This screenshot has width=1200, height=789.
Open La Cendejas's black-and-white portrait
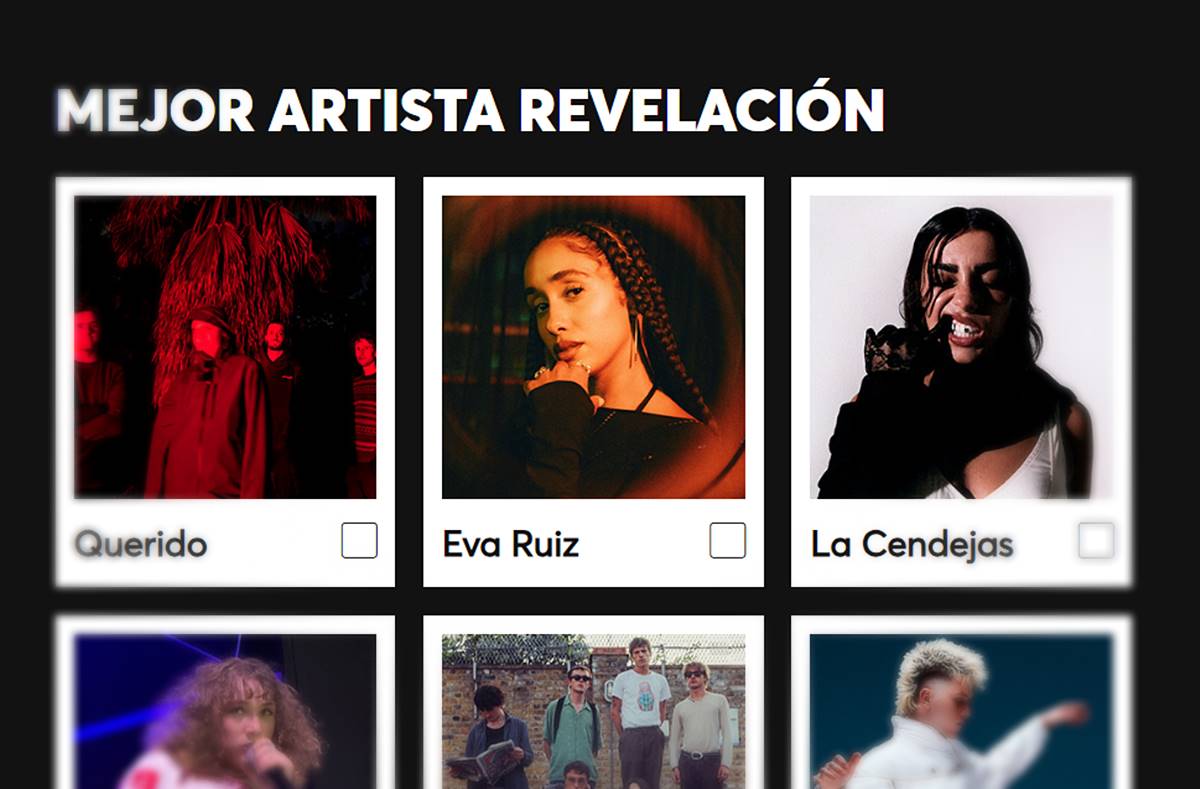coord(961,347)
